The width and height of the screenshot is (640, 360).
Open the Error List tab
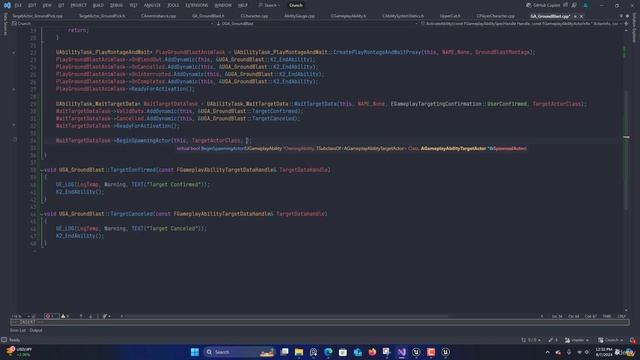tap(18, 330)
